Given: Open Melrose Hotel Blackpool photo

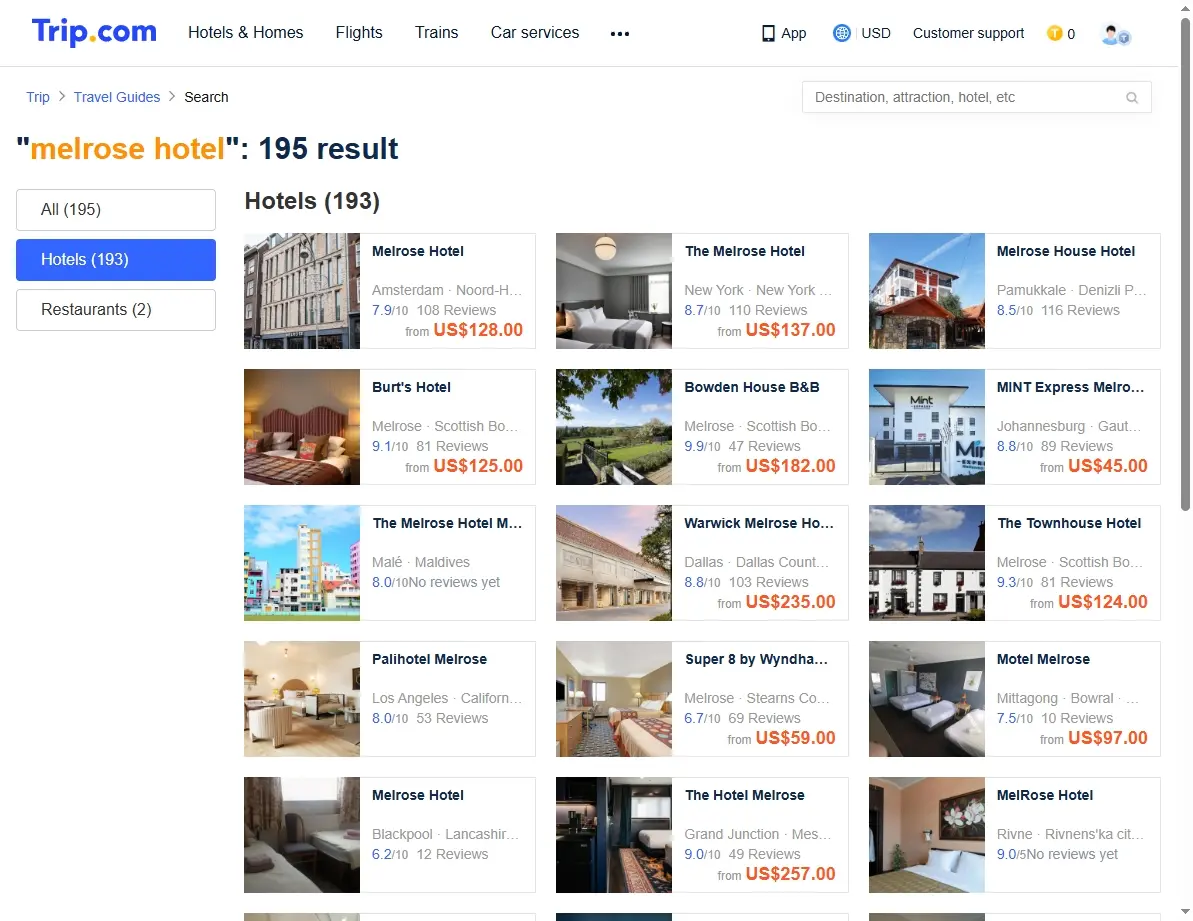Looking at the screenshot, I should tap(301, 834).
